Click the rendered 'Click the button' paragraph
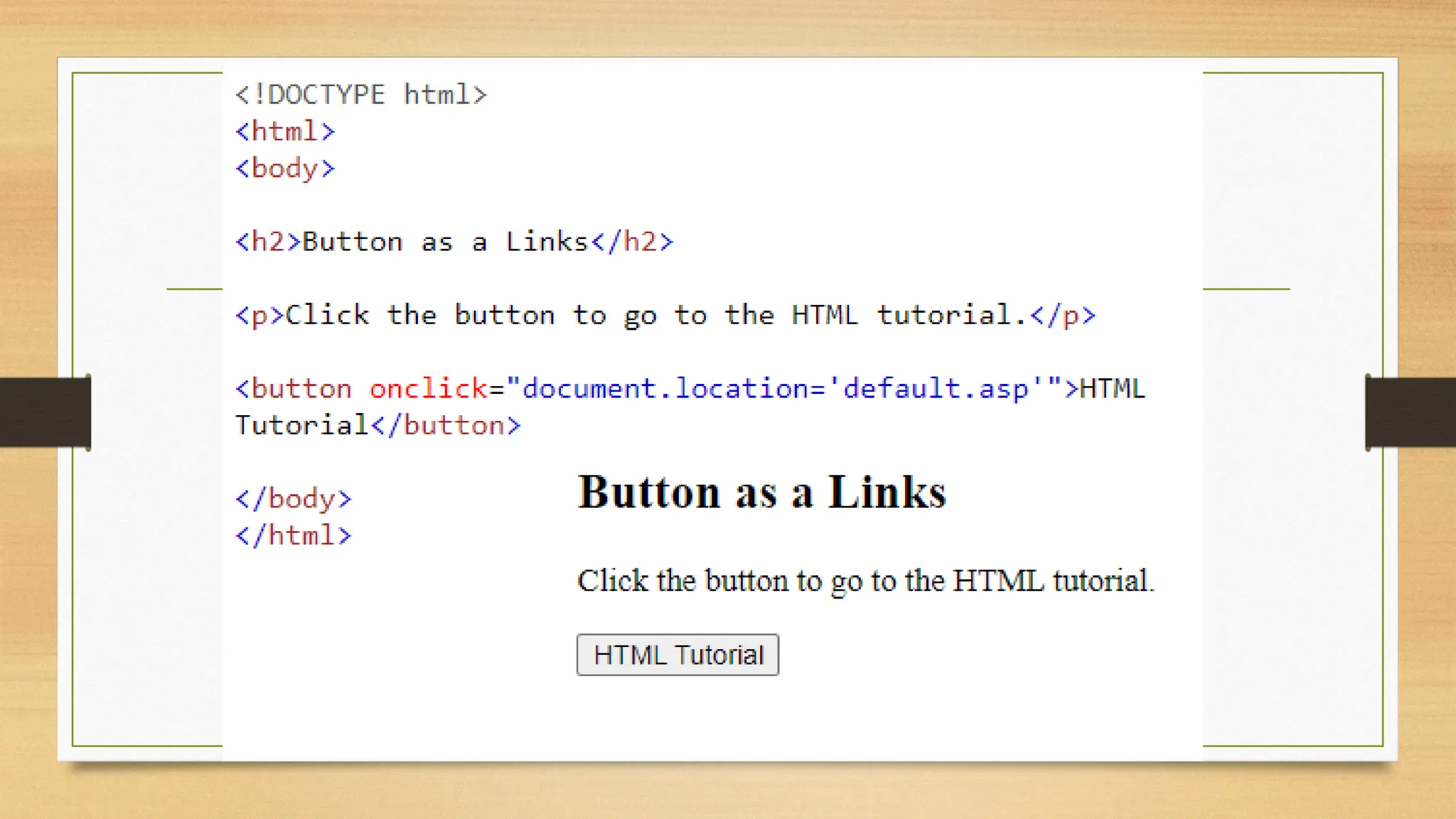The height and width of the screenshot is (819, 1456). [x=865, y=581]
